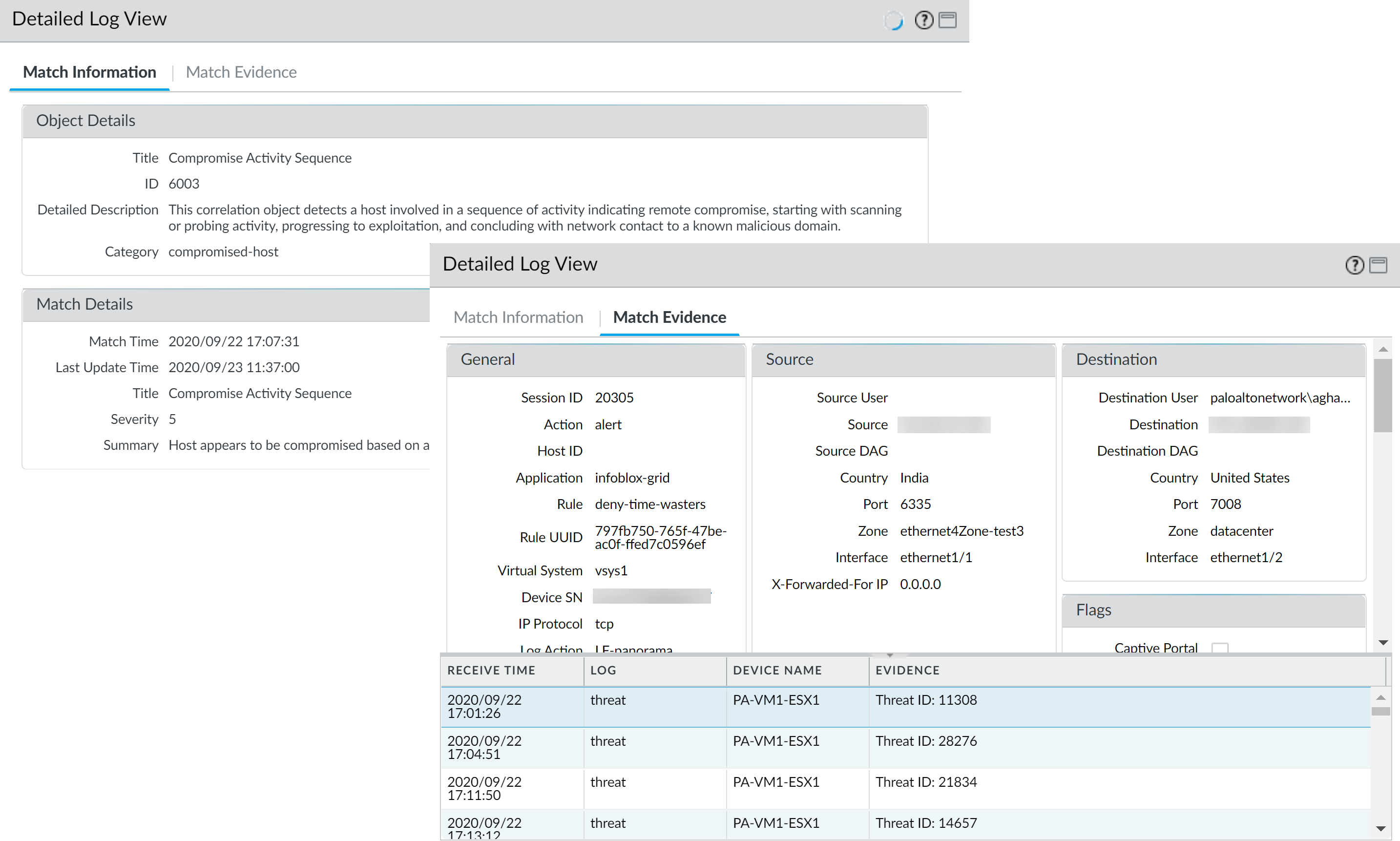Click scroll-down arrow of evidence table
1400x841 pixels.
1381,828
